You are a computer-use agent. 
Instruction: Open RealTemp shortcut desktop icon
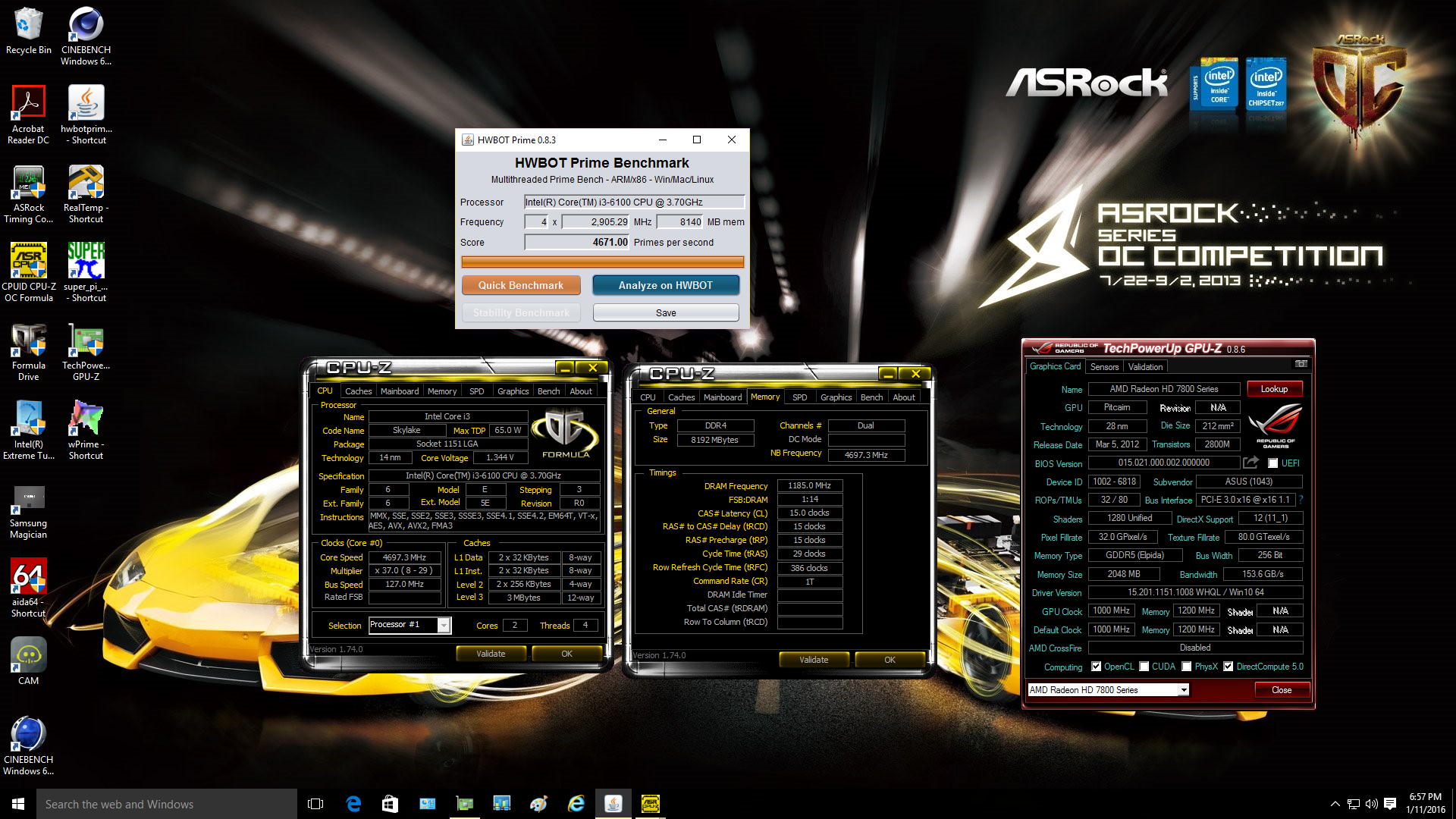click(x=86, y=193)
